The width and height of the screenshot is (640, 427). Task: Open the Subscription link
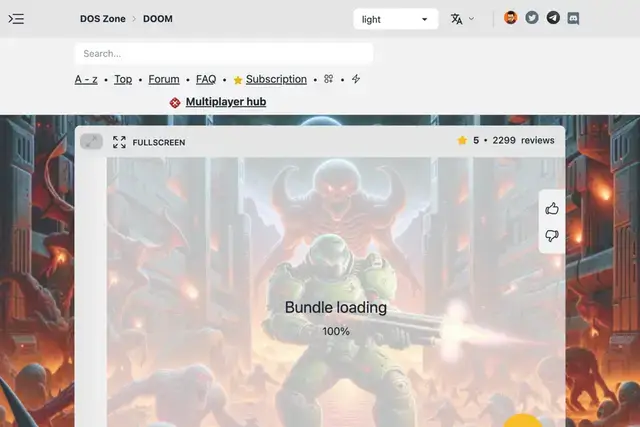[x=276, y=79]
